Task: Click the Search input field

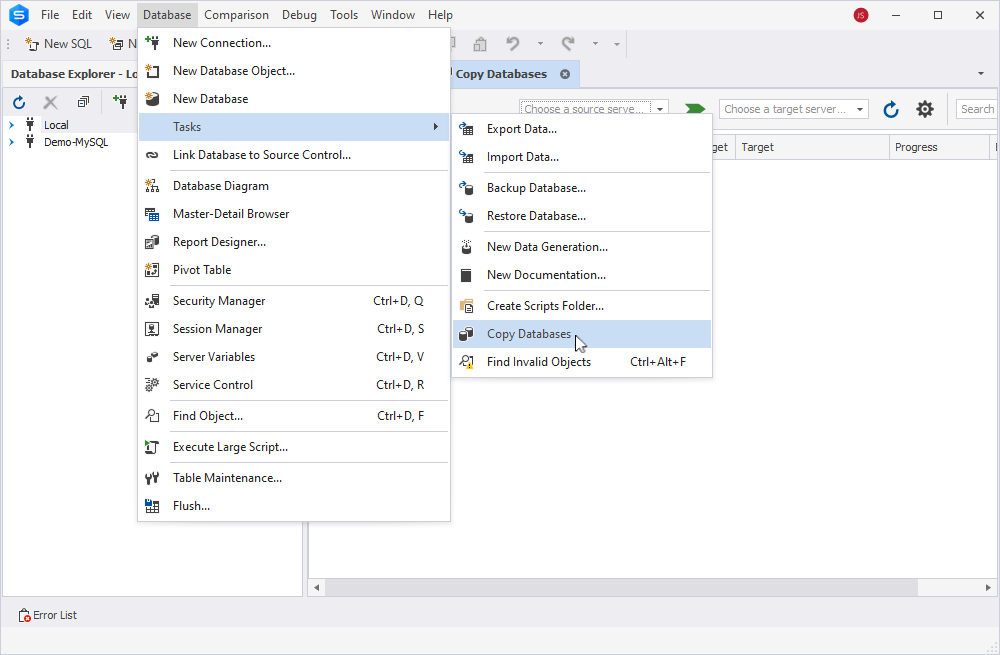Action: [977, 109]
